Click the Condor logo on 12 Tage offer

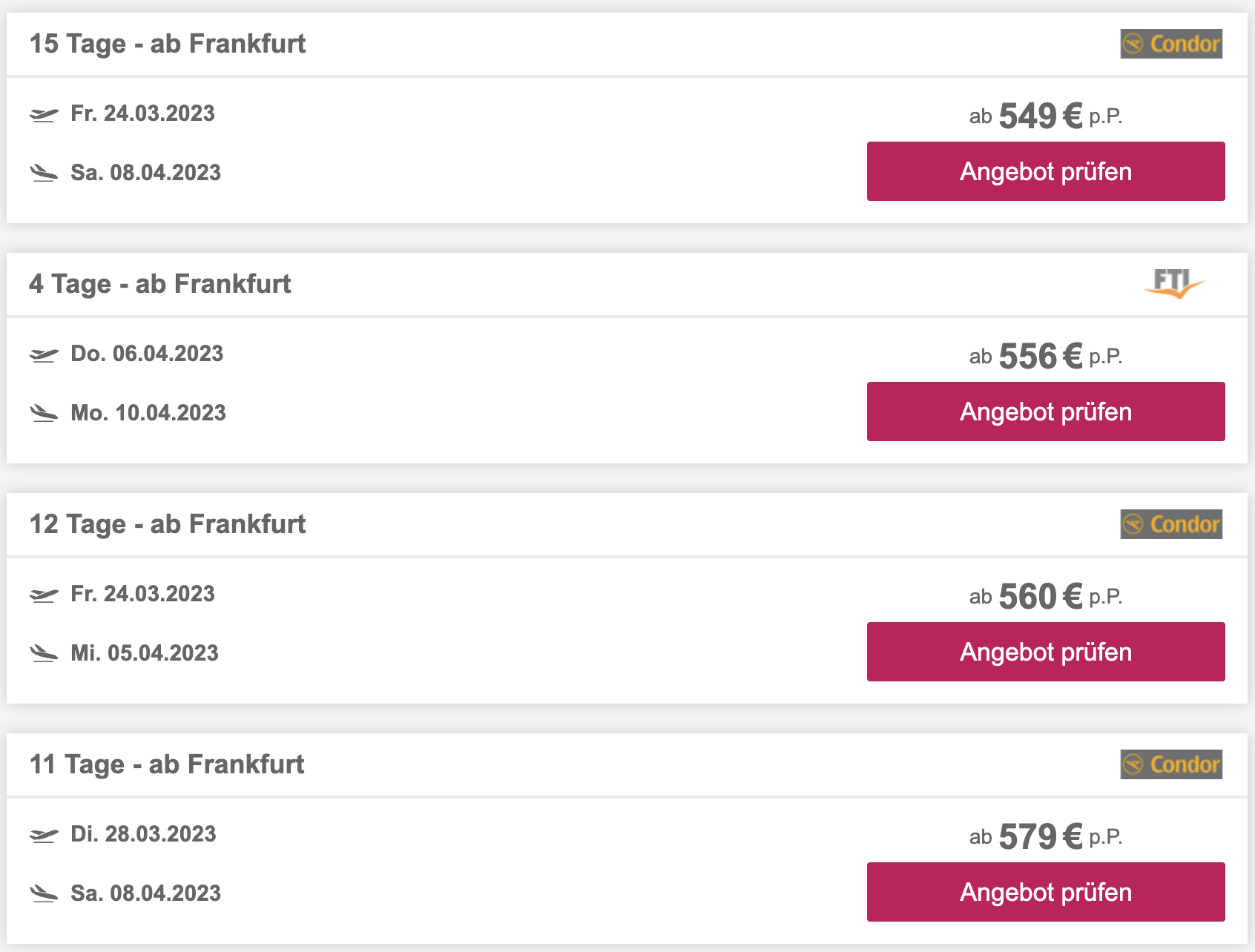pos(1171,524)
